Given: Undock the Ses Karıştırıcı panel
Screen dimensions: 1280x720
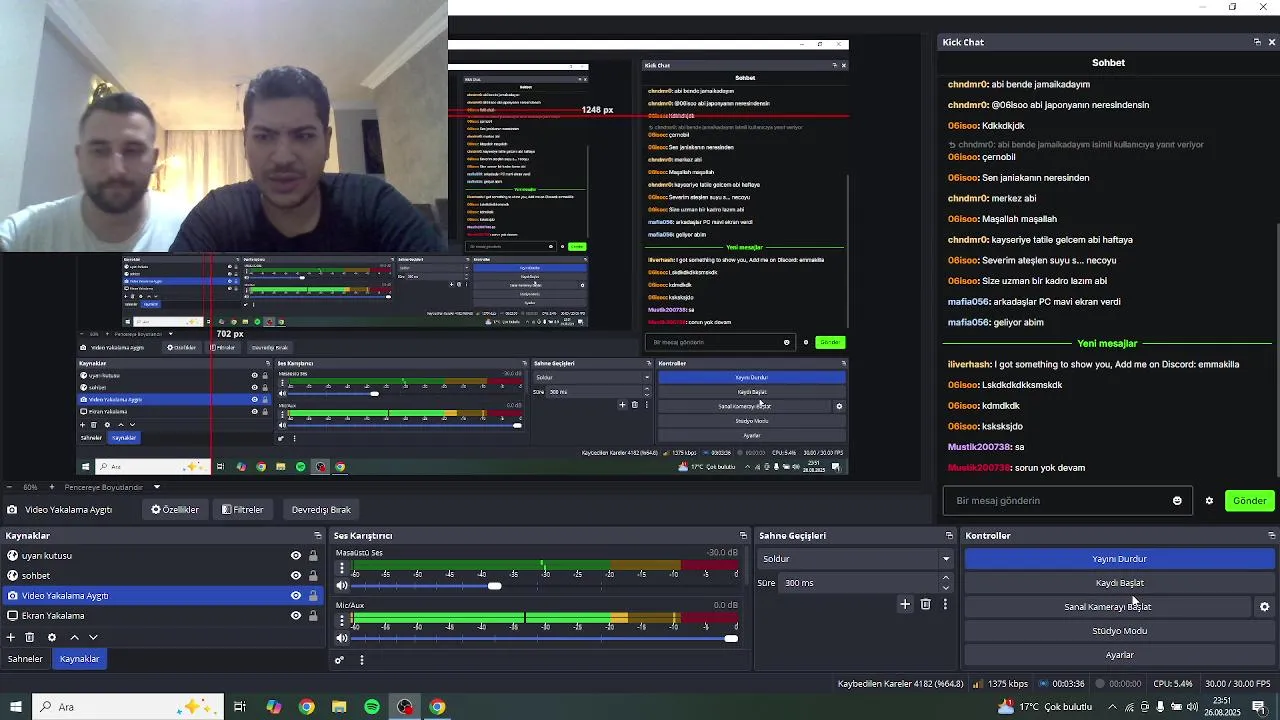Looking at the screenshot, I should point(743,536).
